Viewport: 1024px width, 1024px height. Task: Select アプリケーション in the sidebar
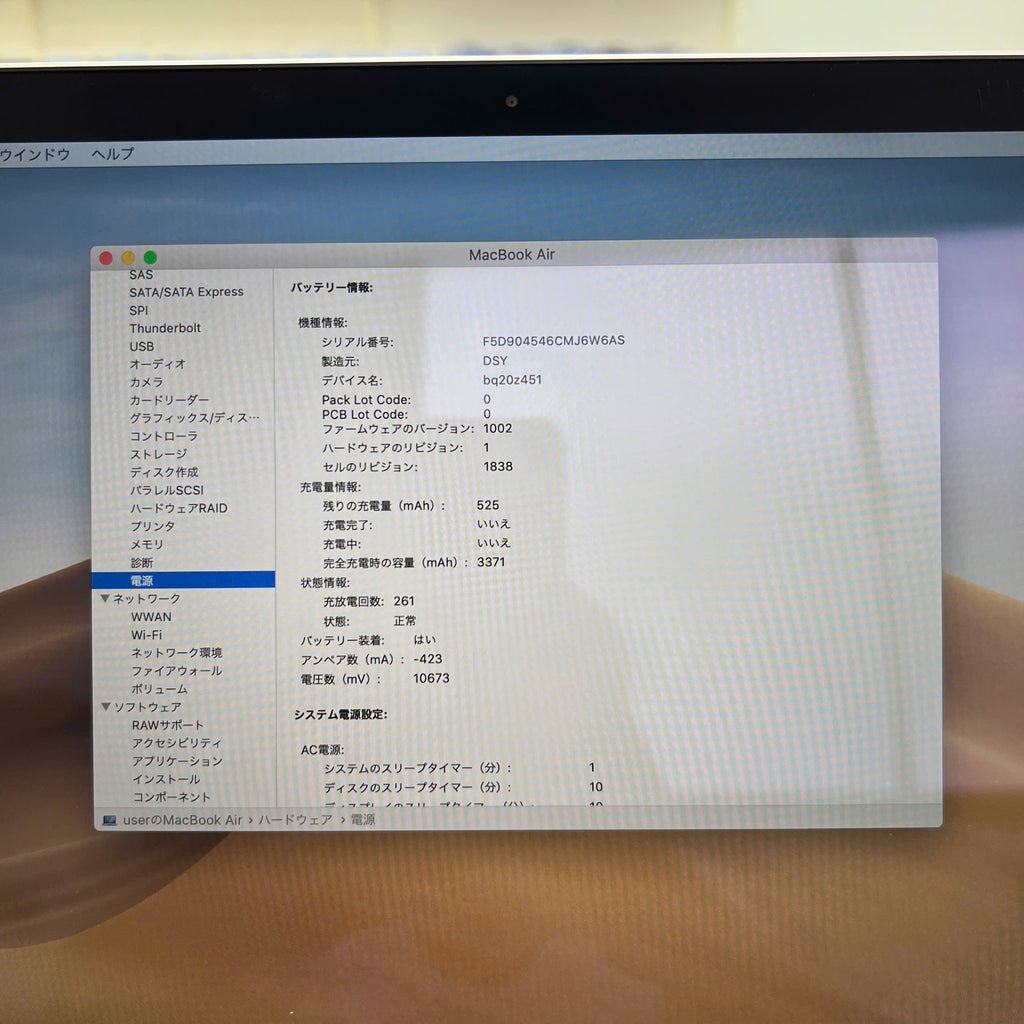tap(177, 761)
